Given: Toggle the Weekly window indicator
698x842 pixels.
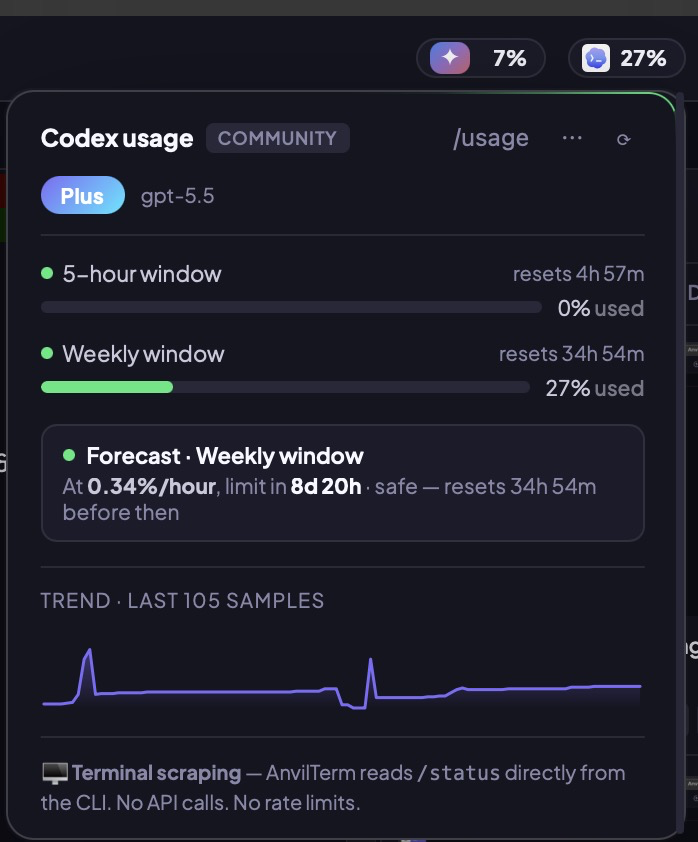Looking at the screenshot, I should [x=143, y=354].
